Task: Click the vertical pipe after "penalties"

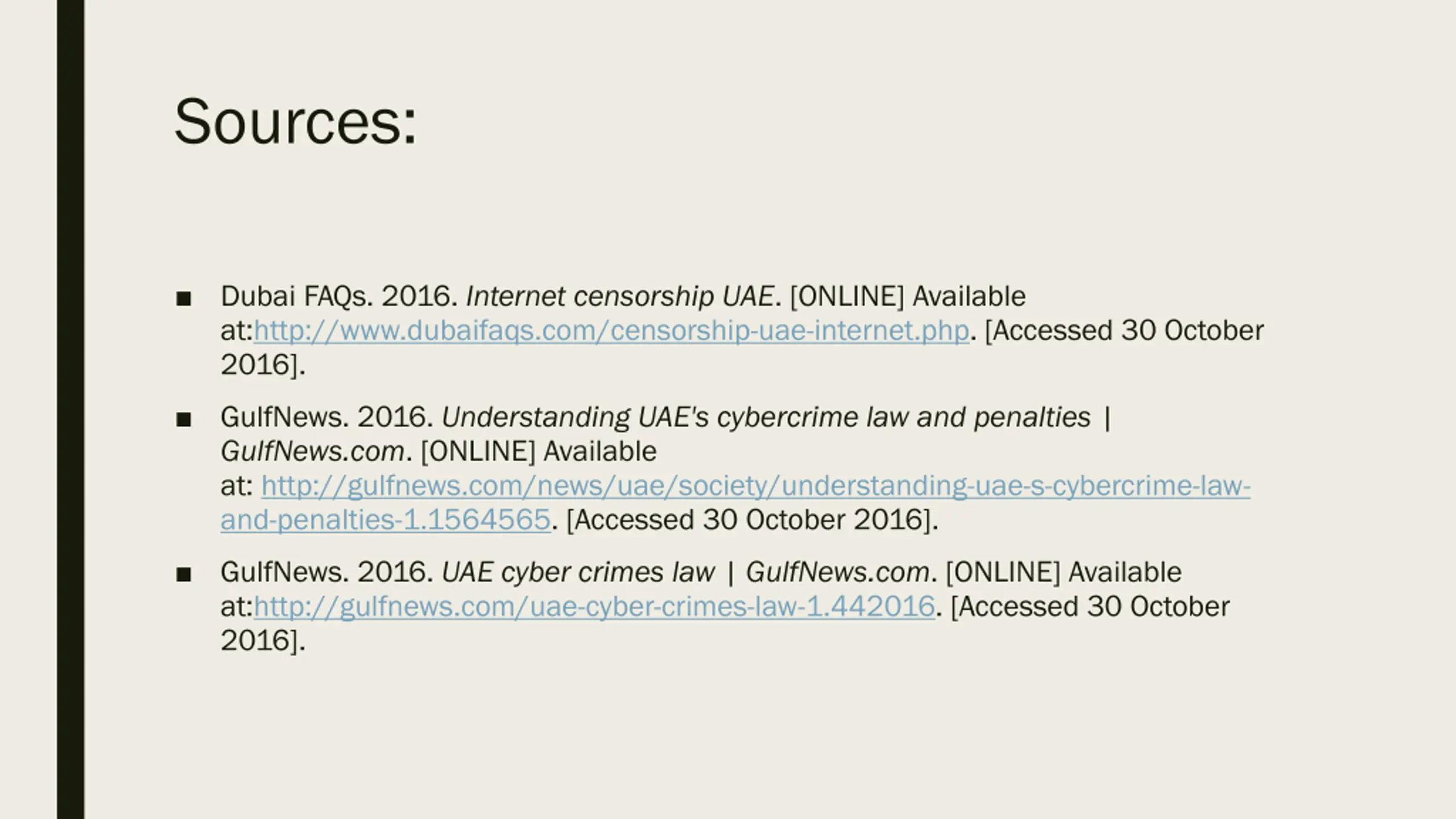Action: click(1107, 419)
